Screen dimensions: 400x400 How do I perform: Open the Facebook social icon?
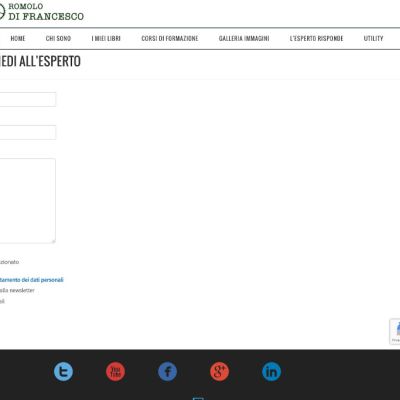coord(167,371)
